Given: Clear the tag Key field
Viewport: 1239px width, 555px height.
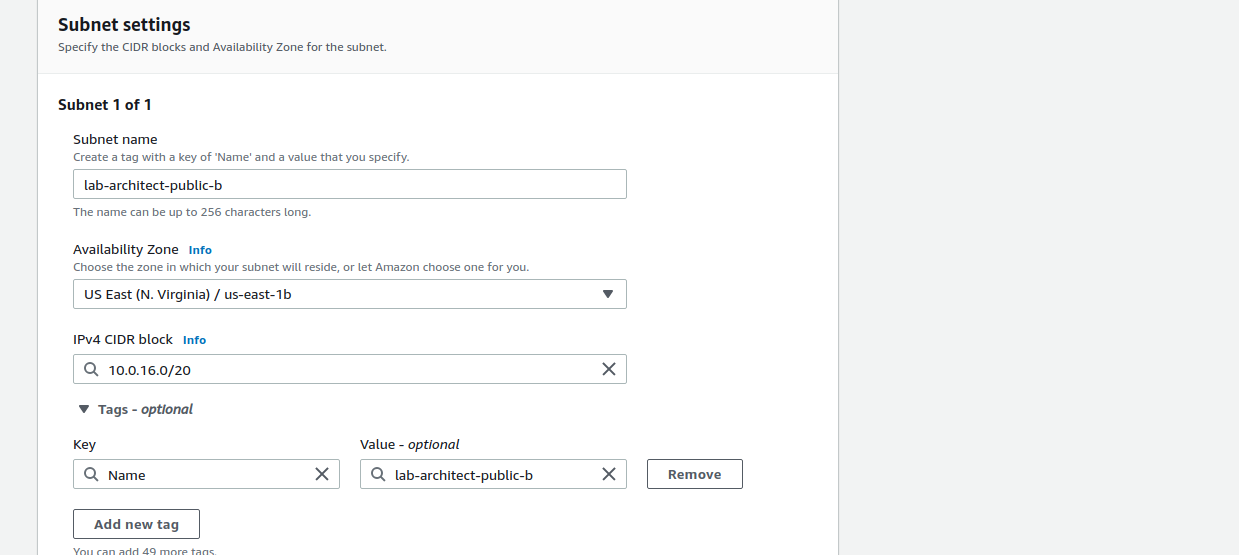Looking at the screenshot, I should click(322, 474).
